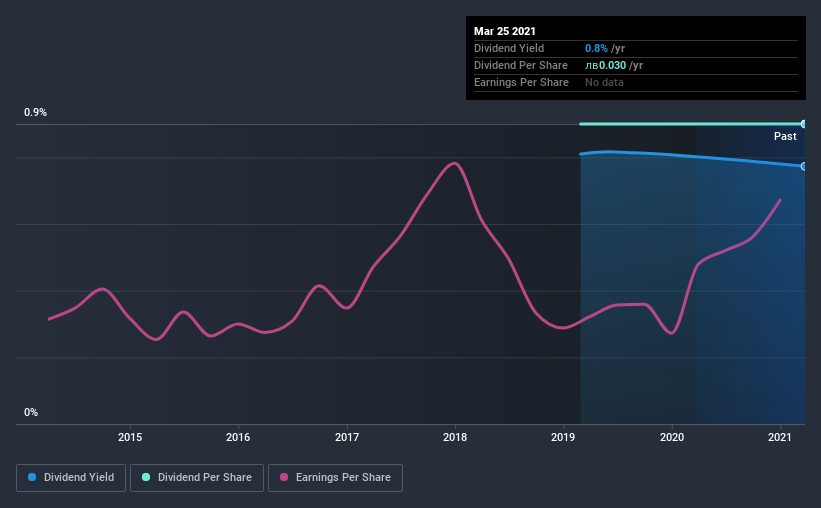Screen dimensions: 821x508
Task: Select the 2016 label on the time axis
Action: tap(238, 437)
